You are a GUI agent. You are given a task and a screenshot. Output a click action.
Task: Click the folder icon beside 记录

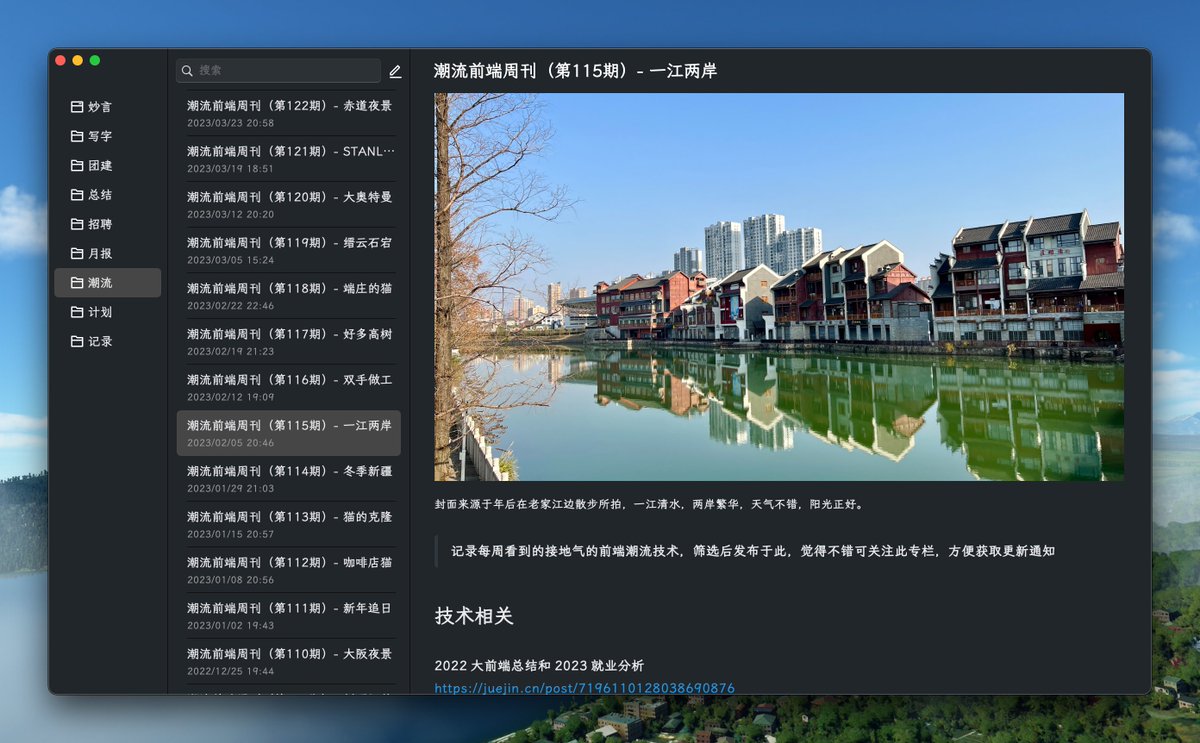pos(78,341)
